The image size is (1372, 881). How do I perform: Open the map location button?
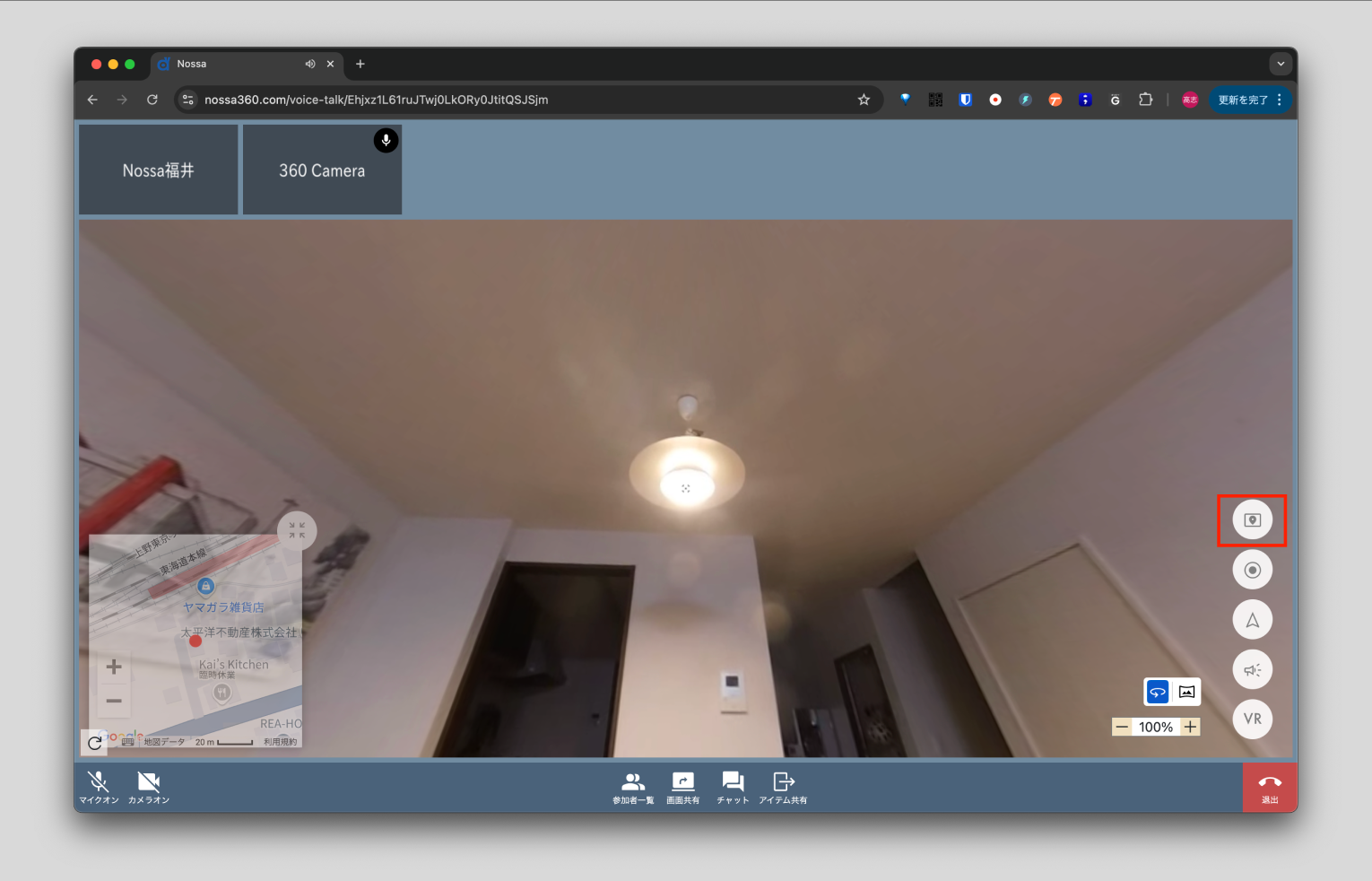point(1252,520)
